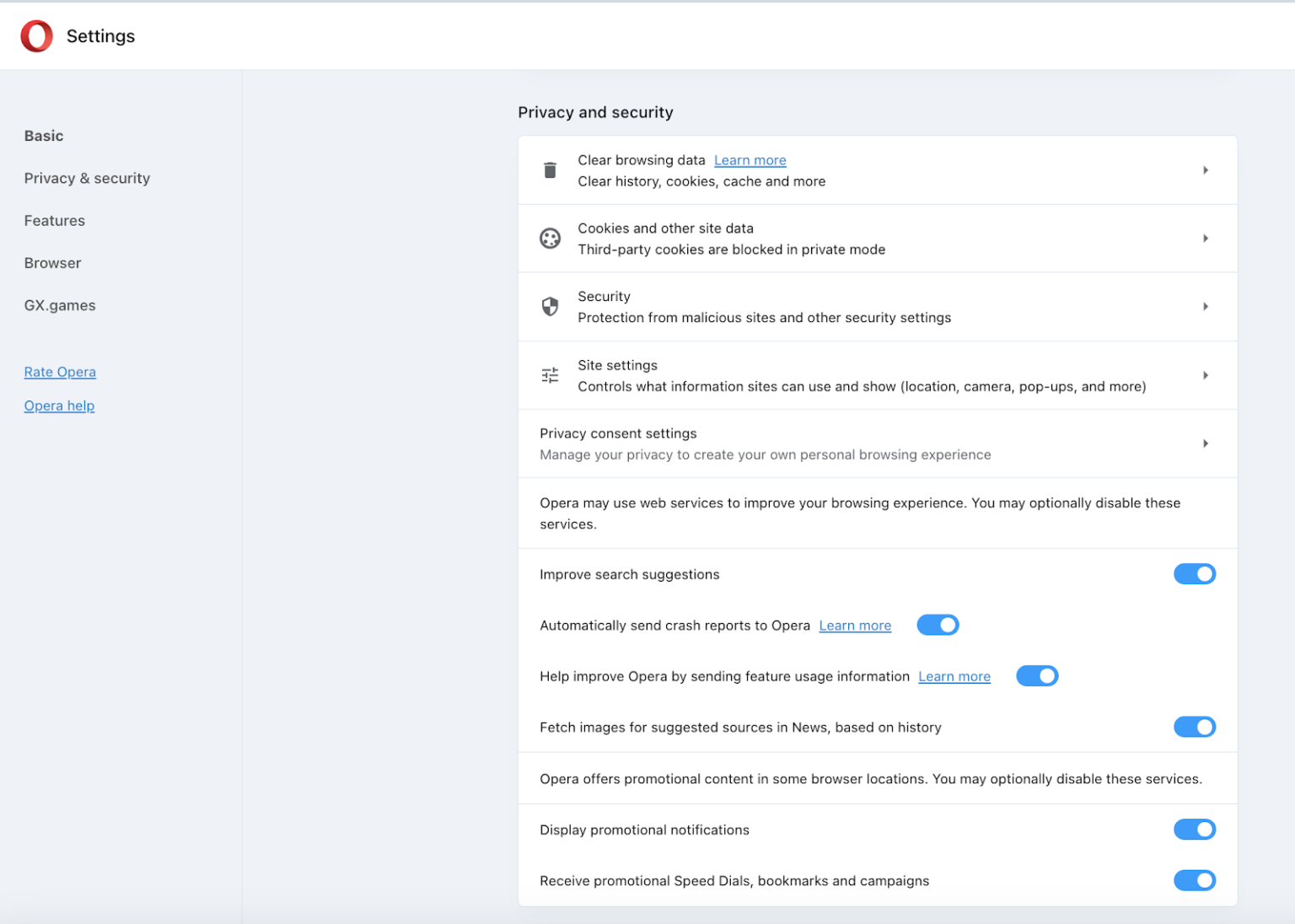Open the Site settings controls panel
This screenshot has width=1295, height=924.
pos(1206,375)
